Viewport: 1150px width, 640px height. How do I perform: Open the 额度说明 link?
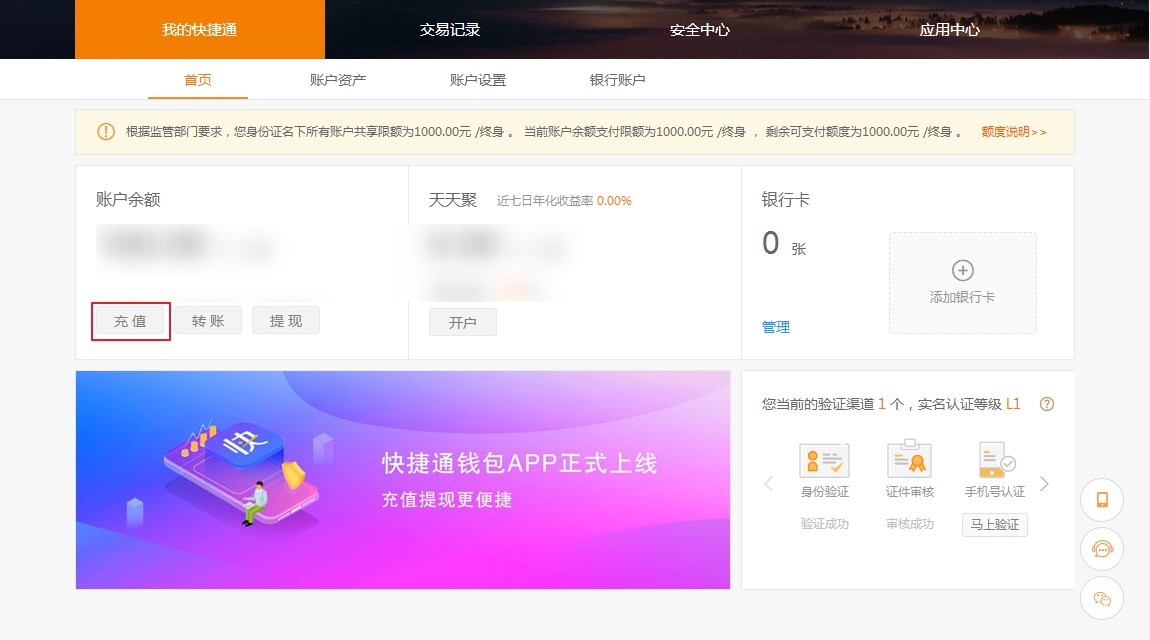click(x=1014, y=132)
